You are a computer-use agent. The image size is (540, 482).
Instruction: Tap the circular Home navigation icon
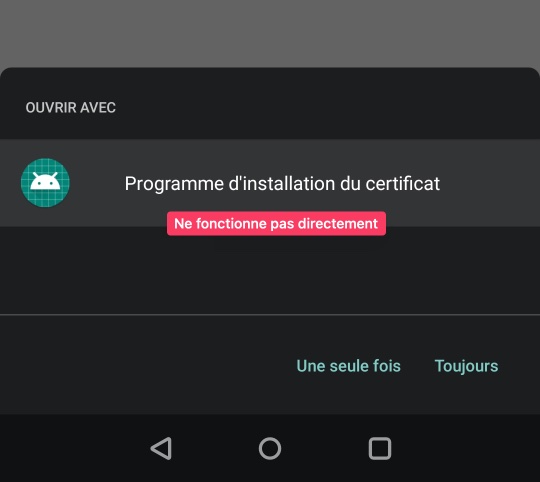270,448
